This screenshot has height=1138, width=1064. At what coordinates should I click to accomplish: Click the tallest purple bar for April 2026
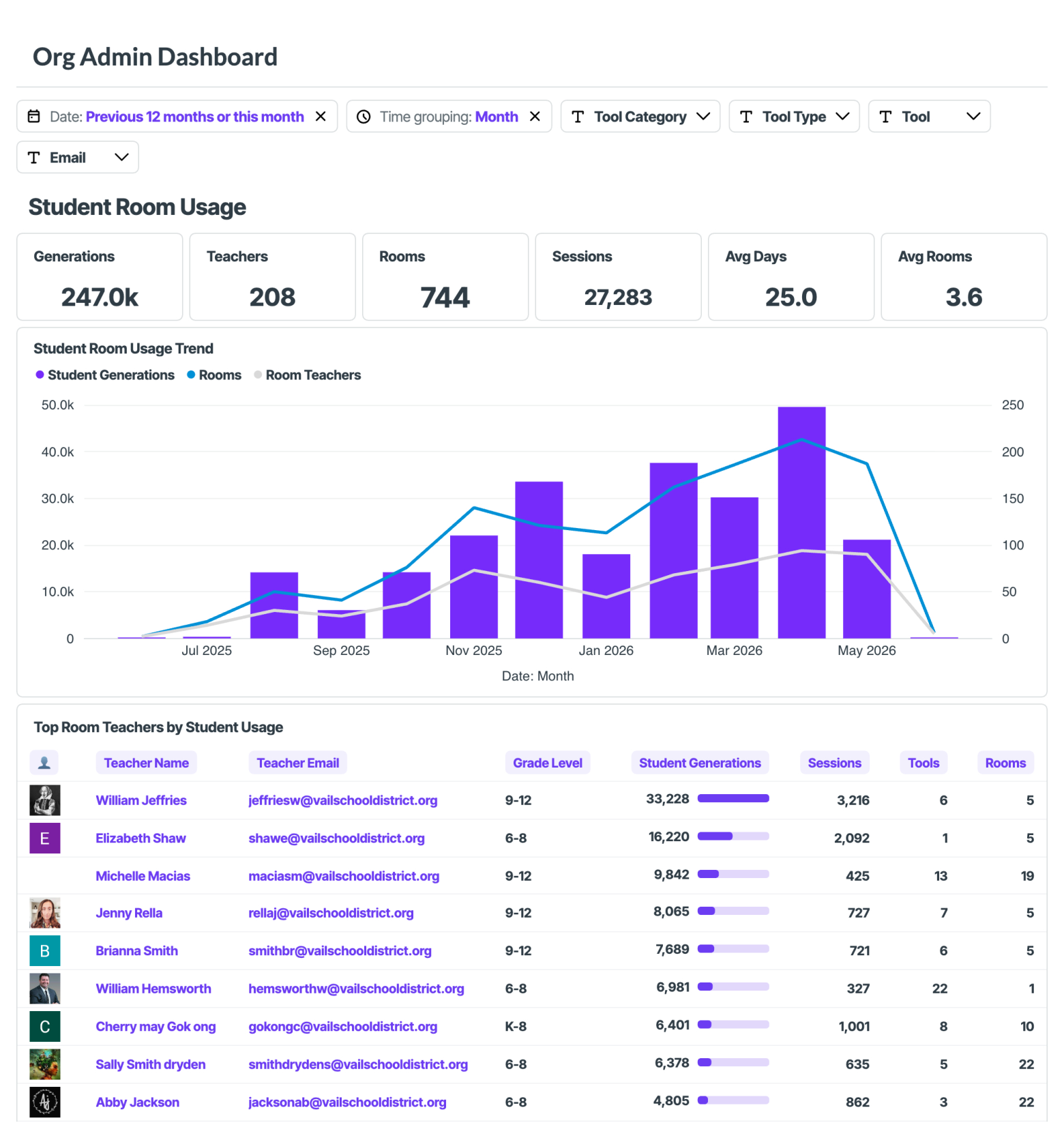point(802,523)
